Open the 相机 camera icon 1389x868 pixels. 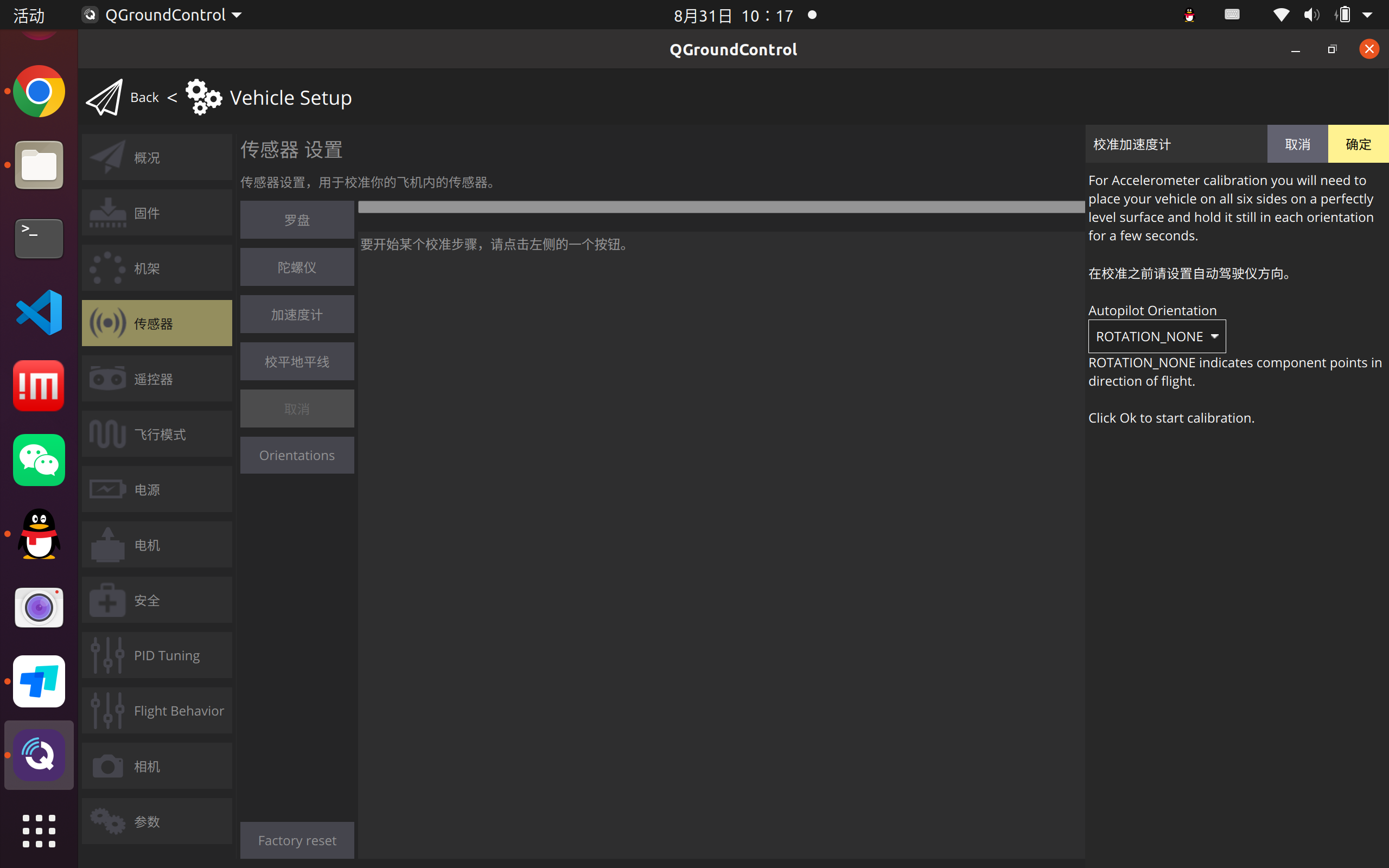point(107,766)
